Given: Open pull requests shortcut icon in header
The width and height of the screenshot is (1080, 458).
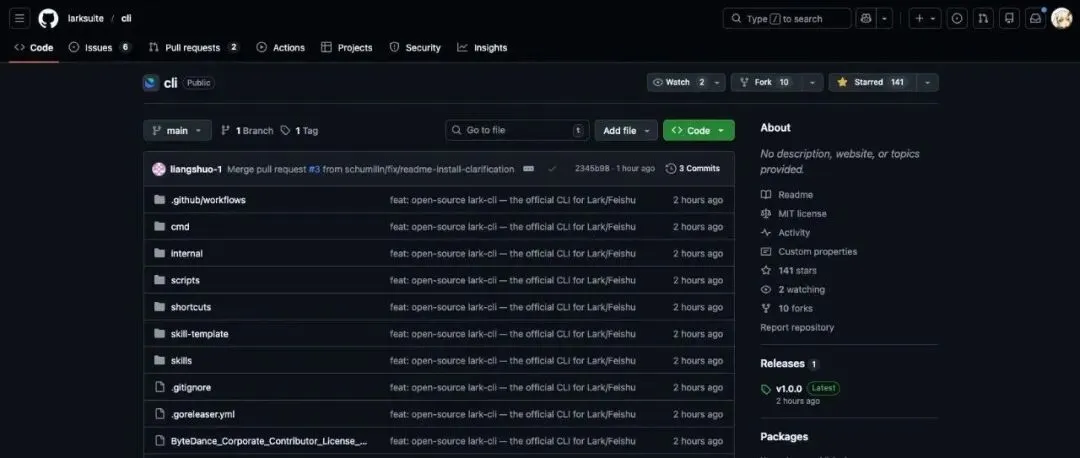Looking at the screenshot, I should [984, 19].
